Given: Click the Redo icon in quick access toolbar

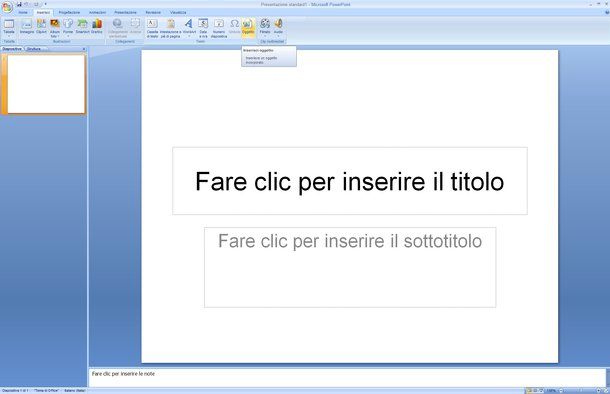Looking at the screenshot, I should pos(36,4).
